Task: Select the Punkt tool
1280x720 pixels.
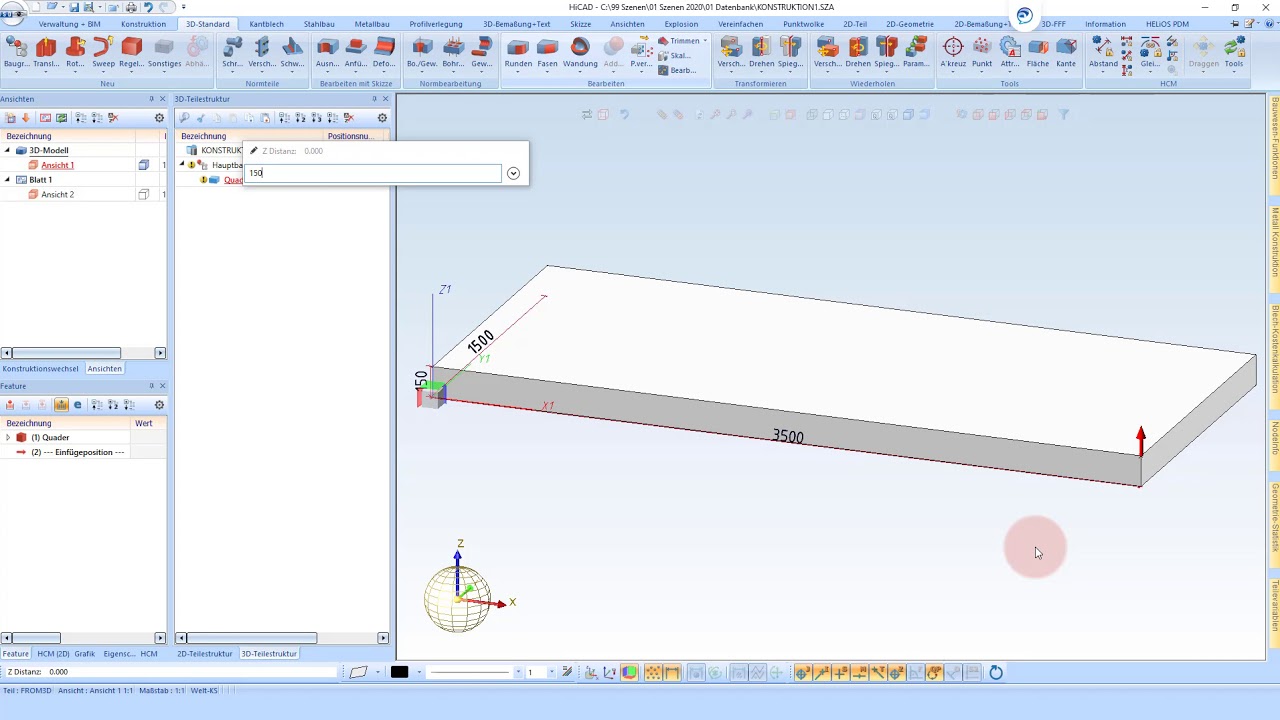Action: [982, 52]
